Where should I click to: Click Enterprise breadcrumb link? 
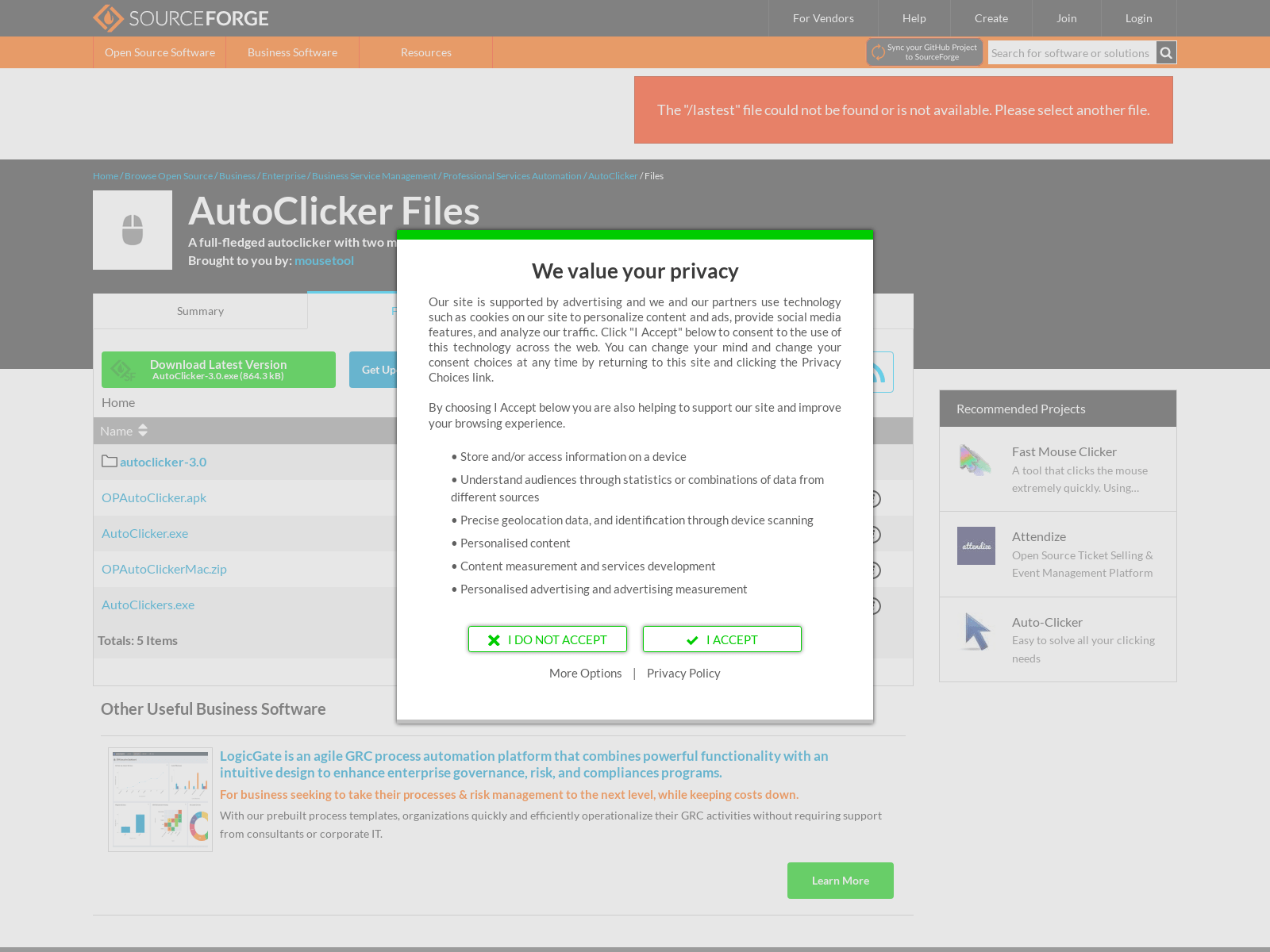tap(283, 176)
